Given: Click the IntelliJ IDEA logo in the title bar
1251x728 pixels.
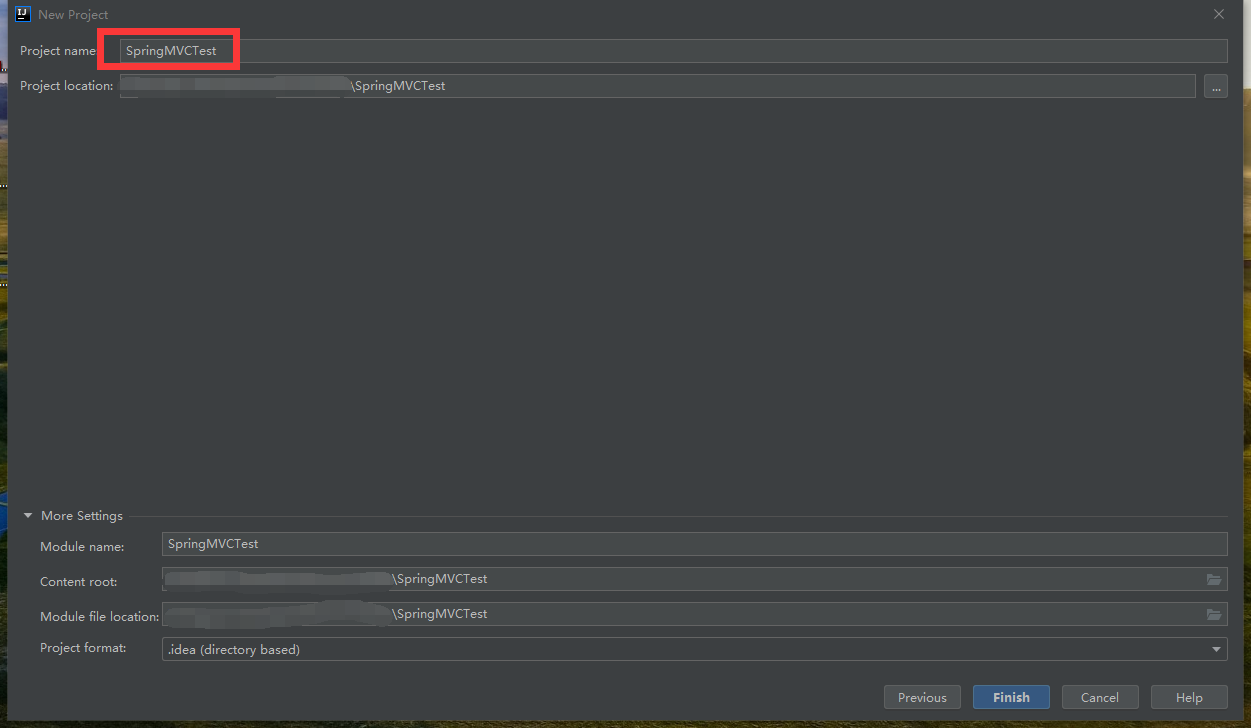Looking at the screenshot, I should coord(23,14).
